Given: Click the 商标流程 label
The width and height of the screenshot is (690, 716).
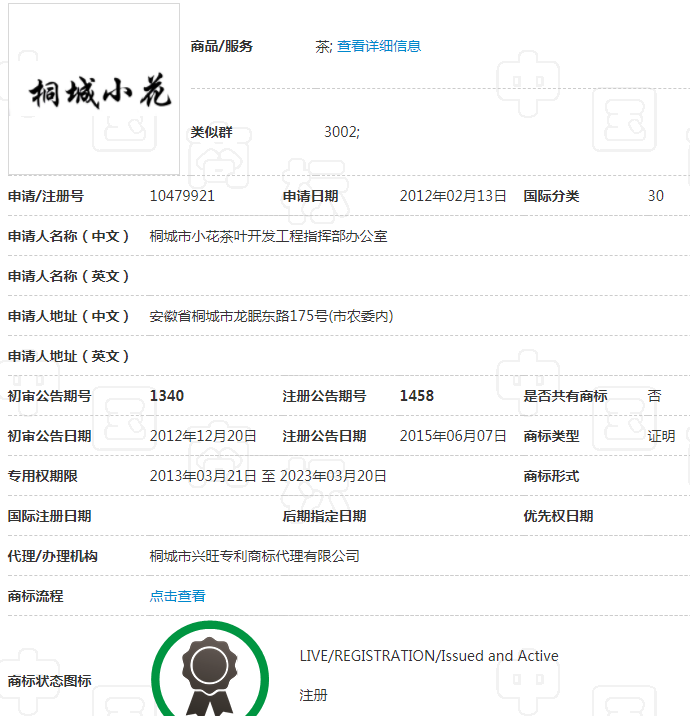Looking at the screenshot, I should tap(36, 596).
